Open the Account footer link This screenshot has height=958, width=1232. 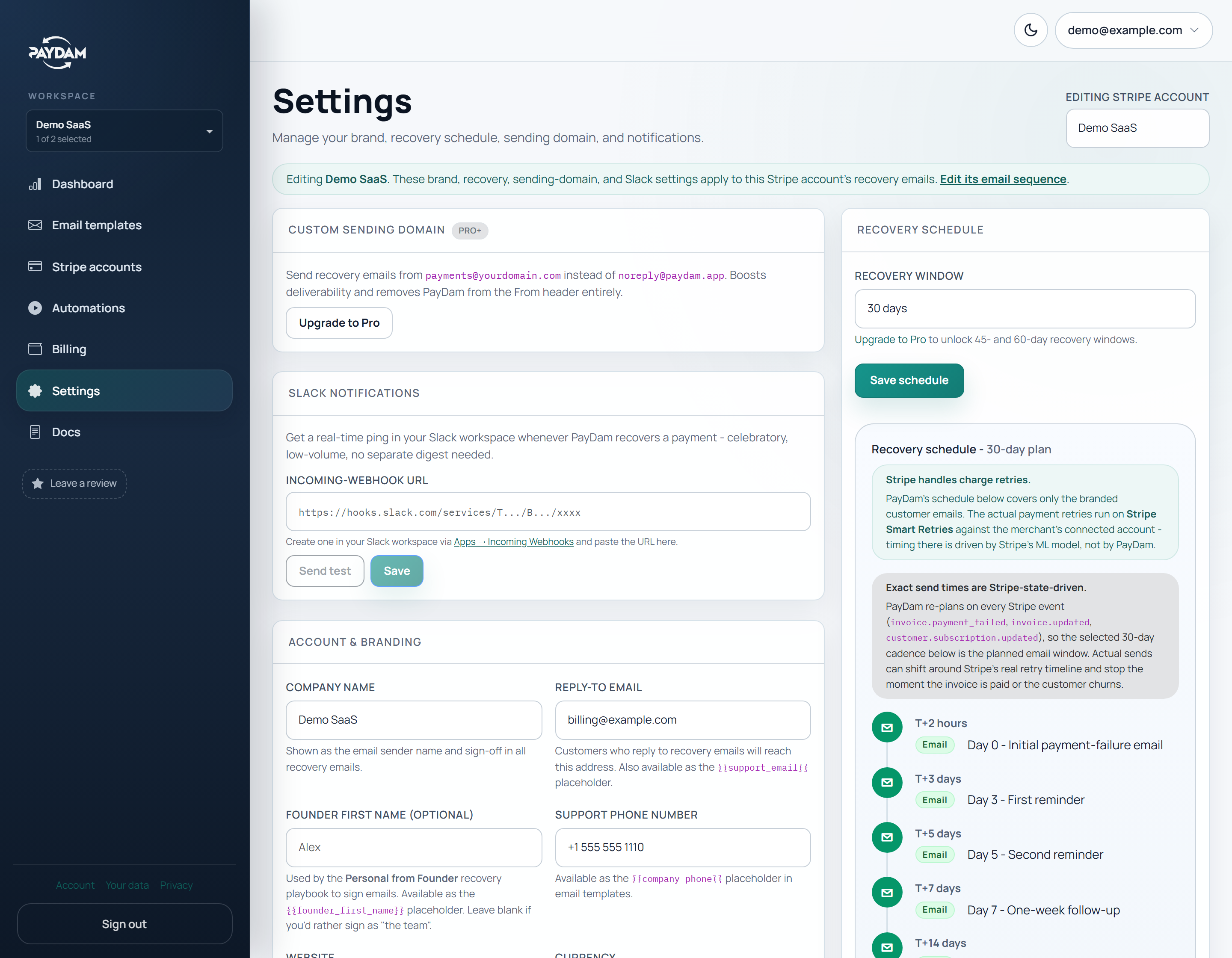tap(75, 885)
